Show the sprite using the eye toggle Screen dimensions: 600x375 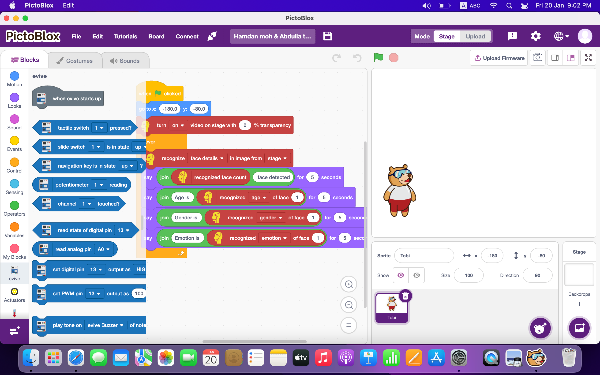(x=401, y=275)
